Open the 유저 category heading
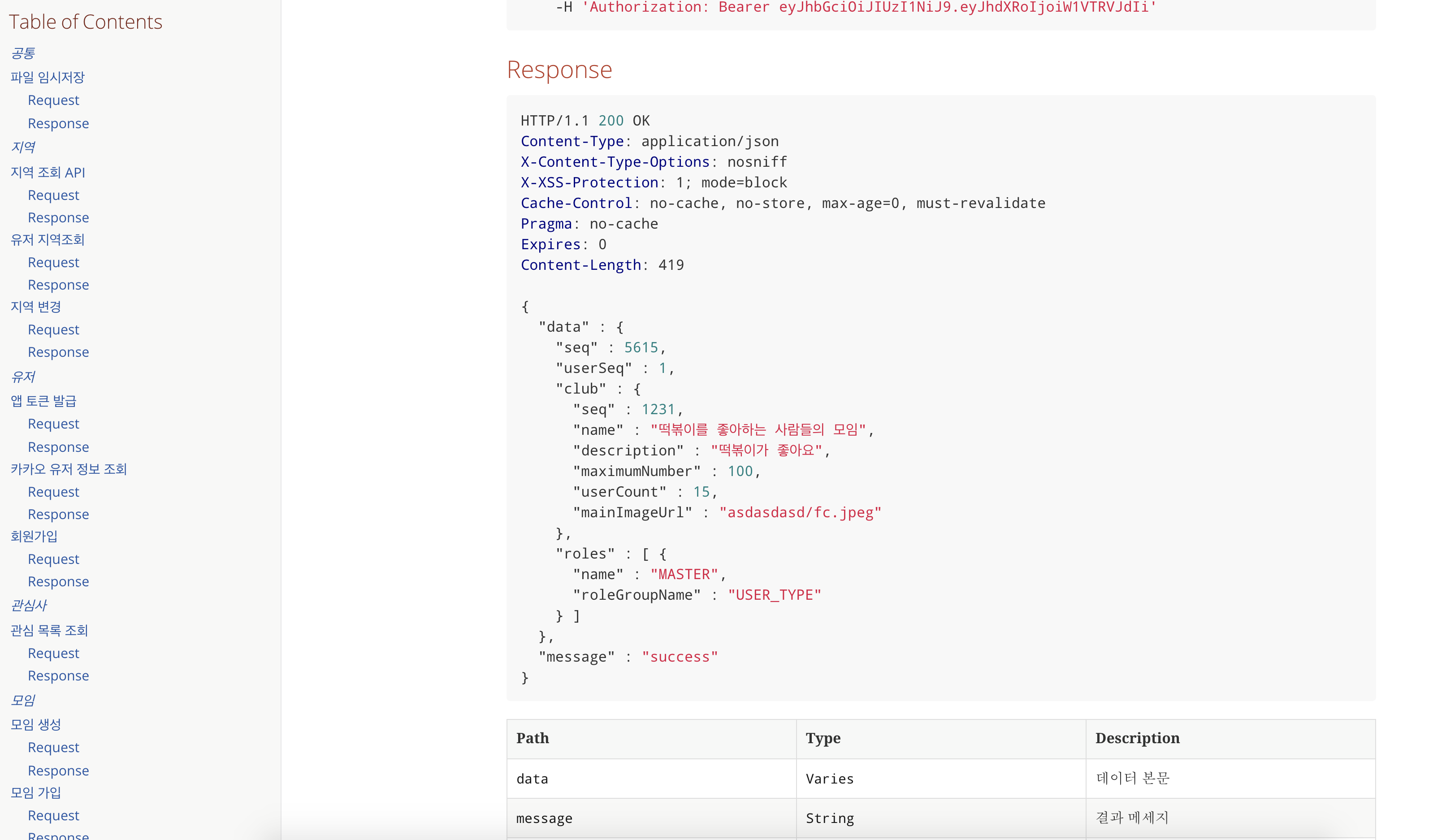 23,377
